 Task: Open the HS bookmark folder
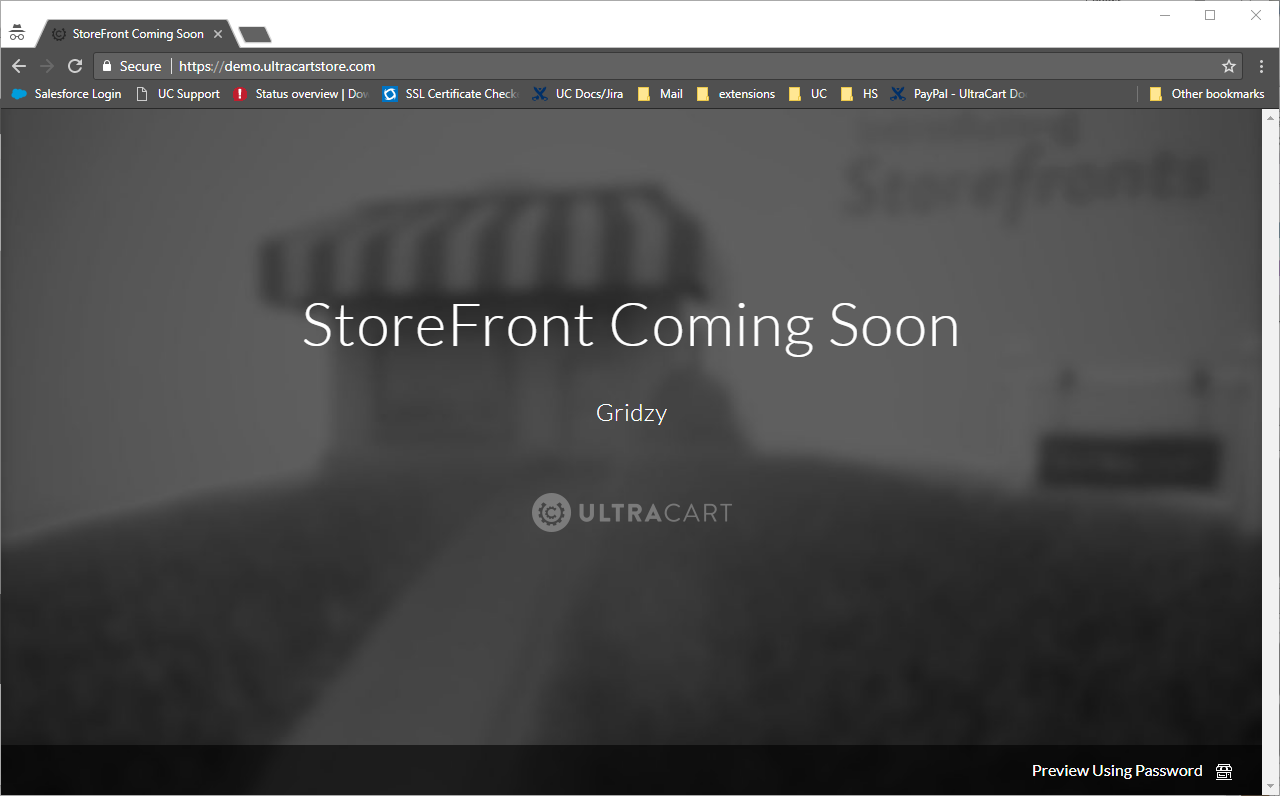860,94
